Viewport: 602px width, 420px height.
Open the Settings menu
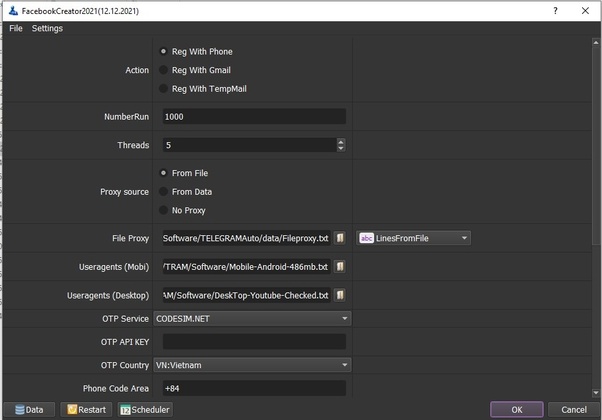(47, 28)
